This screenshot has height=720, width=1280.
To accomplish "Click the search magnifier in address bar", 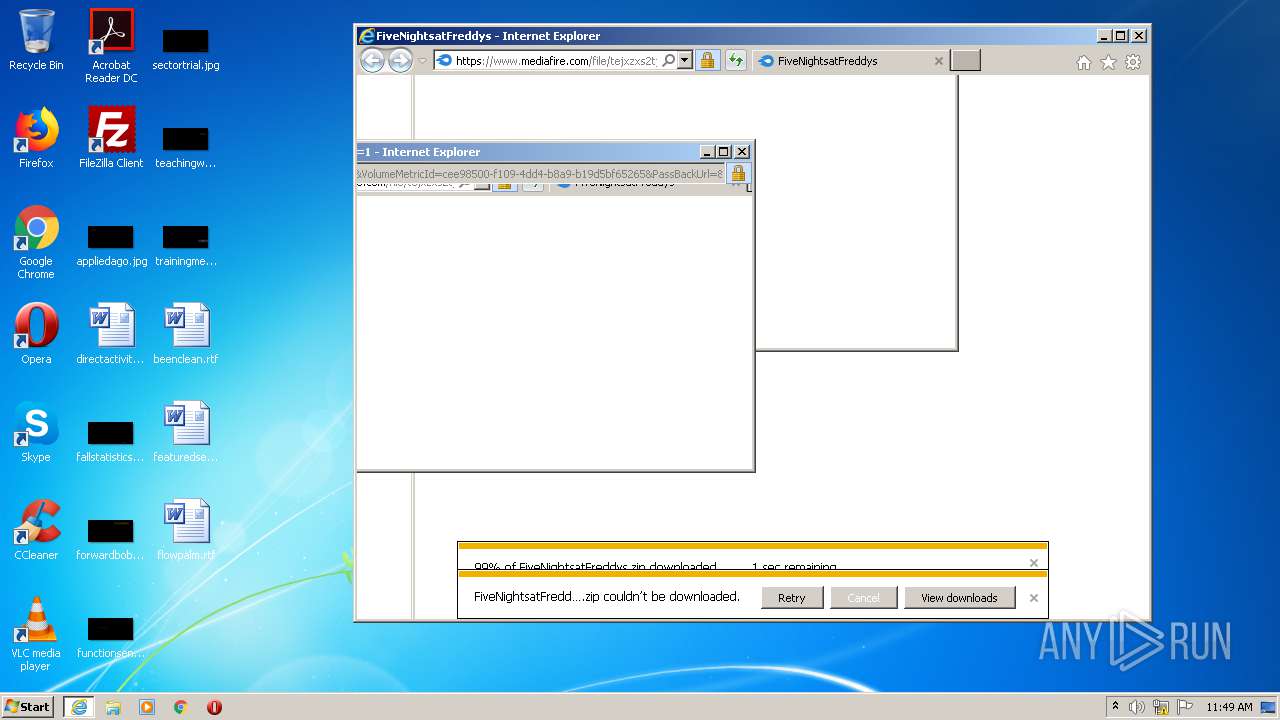I will click(668, 60).
